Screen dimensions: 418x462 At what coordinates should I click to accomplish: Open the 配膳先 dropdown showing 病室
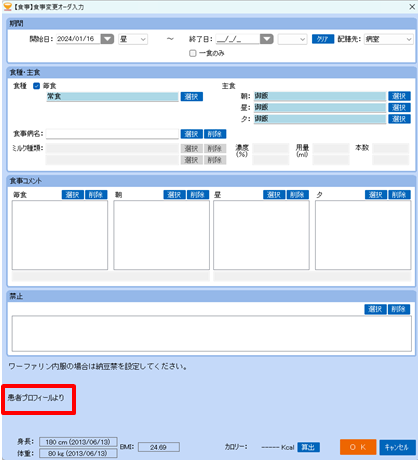[389, 39]
